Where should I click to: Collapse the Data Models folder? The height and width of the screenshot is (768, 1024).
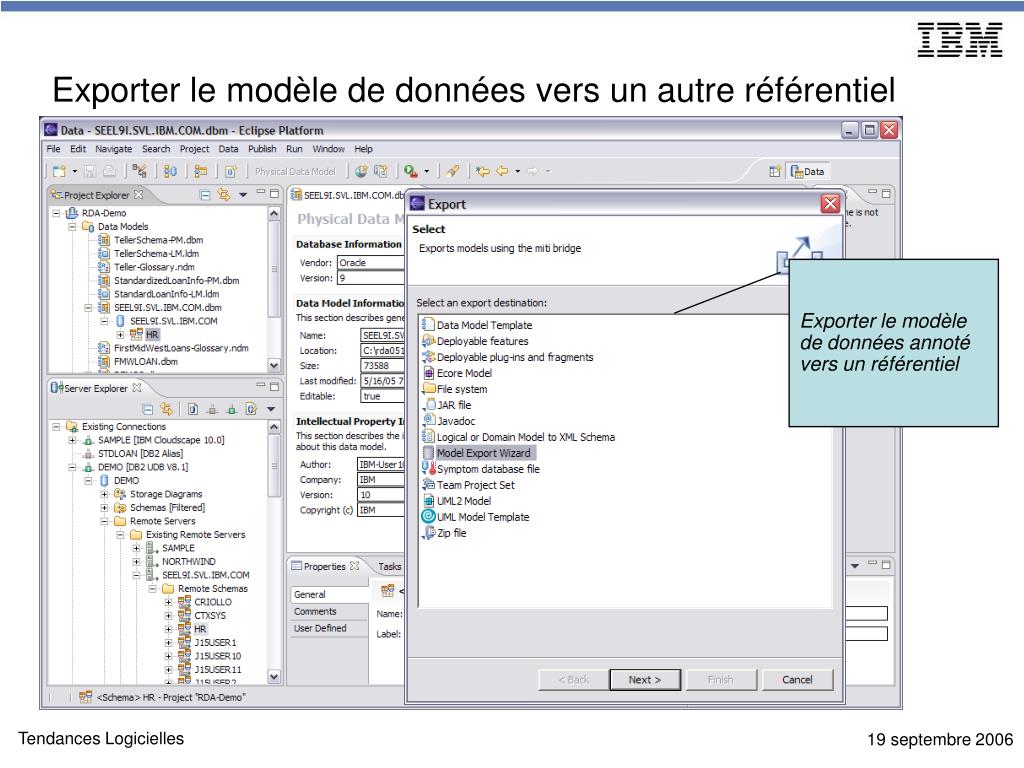(x=72, y=227)
